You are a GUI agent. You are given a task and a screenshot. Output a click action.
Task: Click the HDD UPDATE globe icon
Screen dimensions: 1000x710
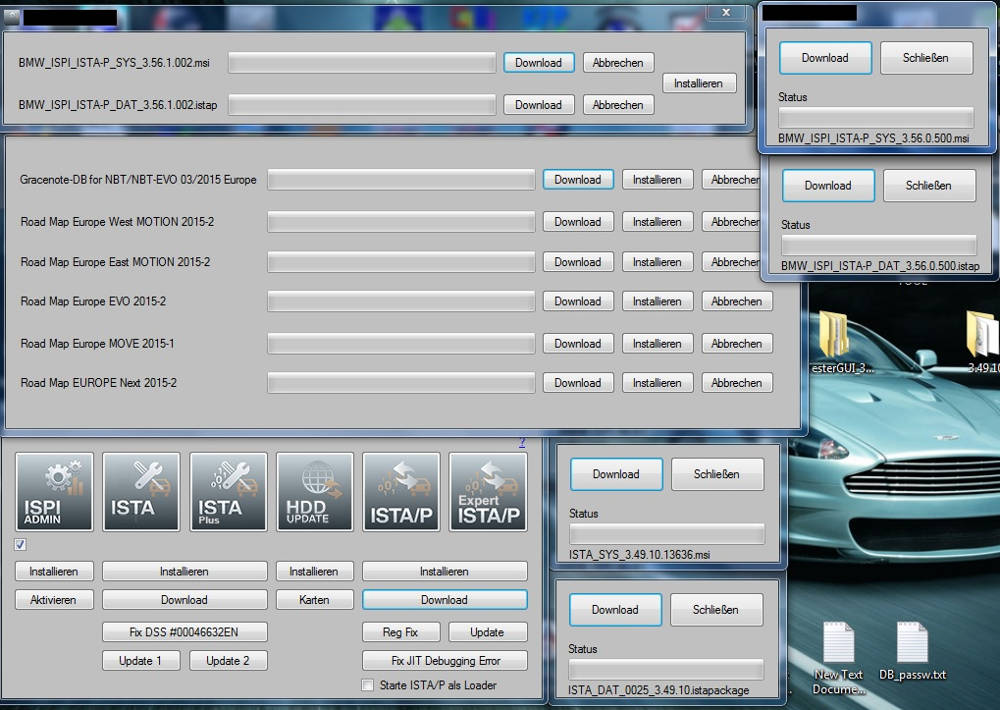(315, 491)
